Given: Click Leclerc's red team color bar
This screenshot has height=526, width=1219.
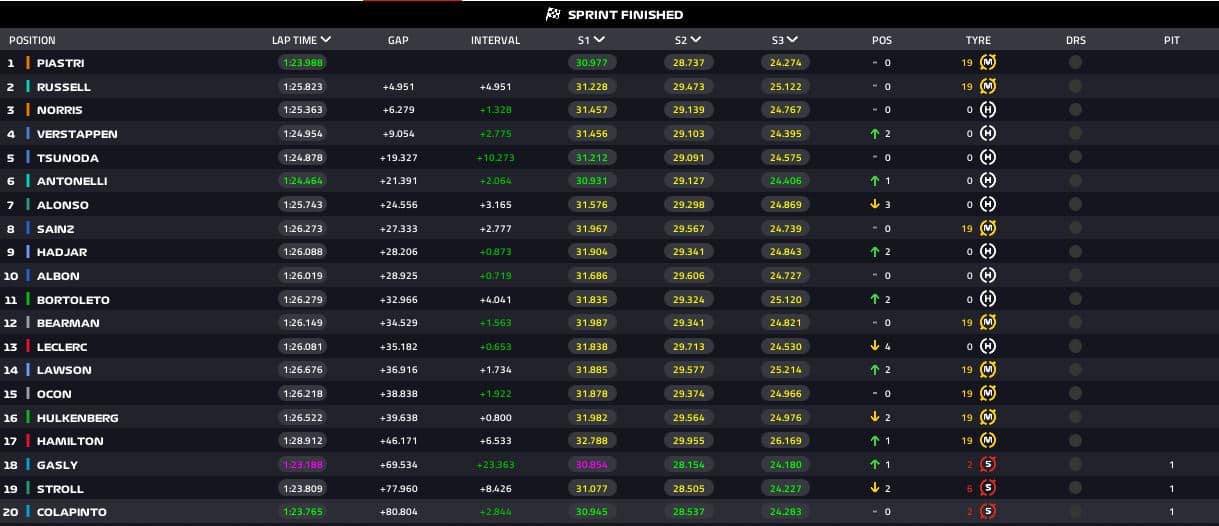Looking at the screenshot, I should click(28, 346).
